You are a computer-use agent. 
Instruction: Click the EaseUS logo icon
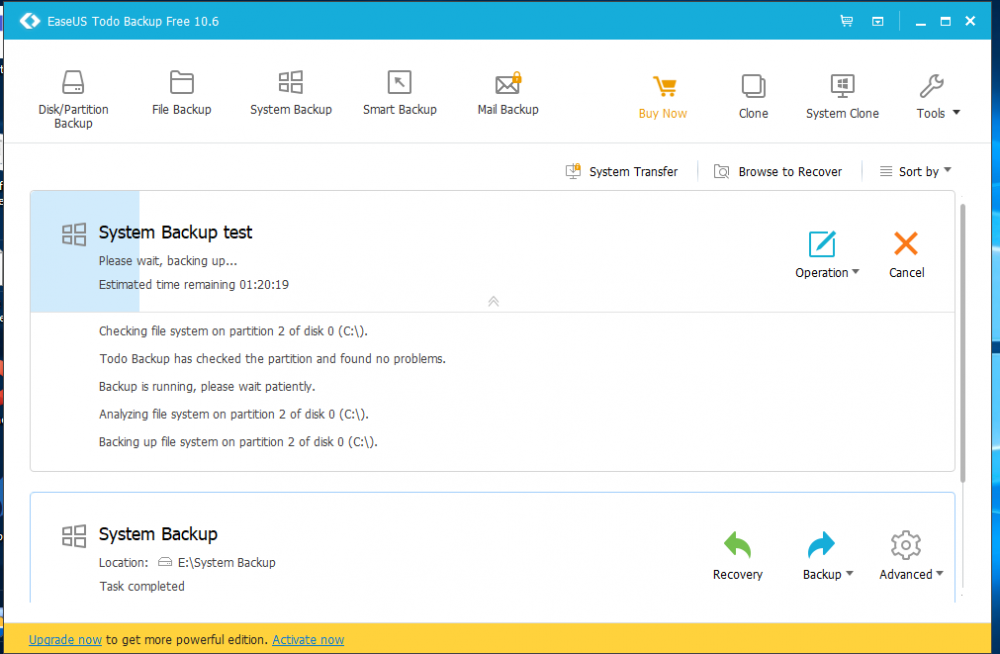click(29, 21)
